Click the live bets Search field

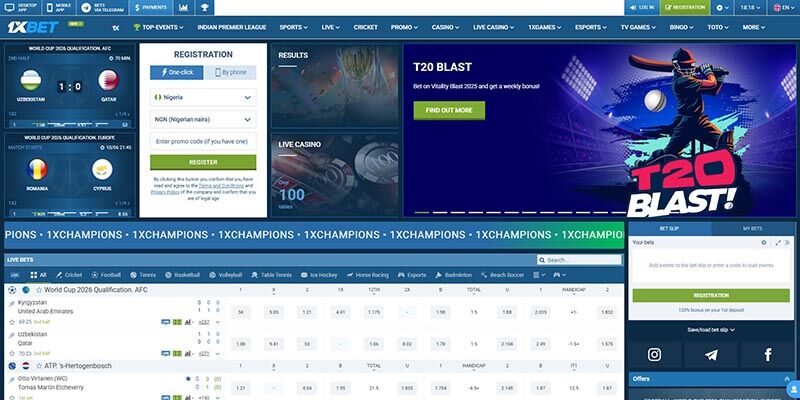(579, 260)
